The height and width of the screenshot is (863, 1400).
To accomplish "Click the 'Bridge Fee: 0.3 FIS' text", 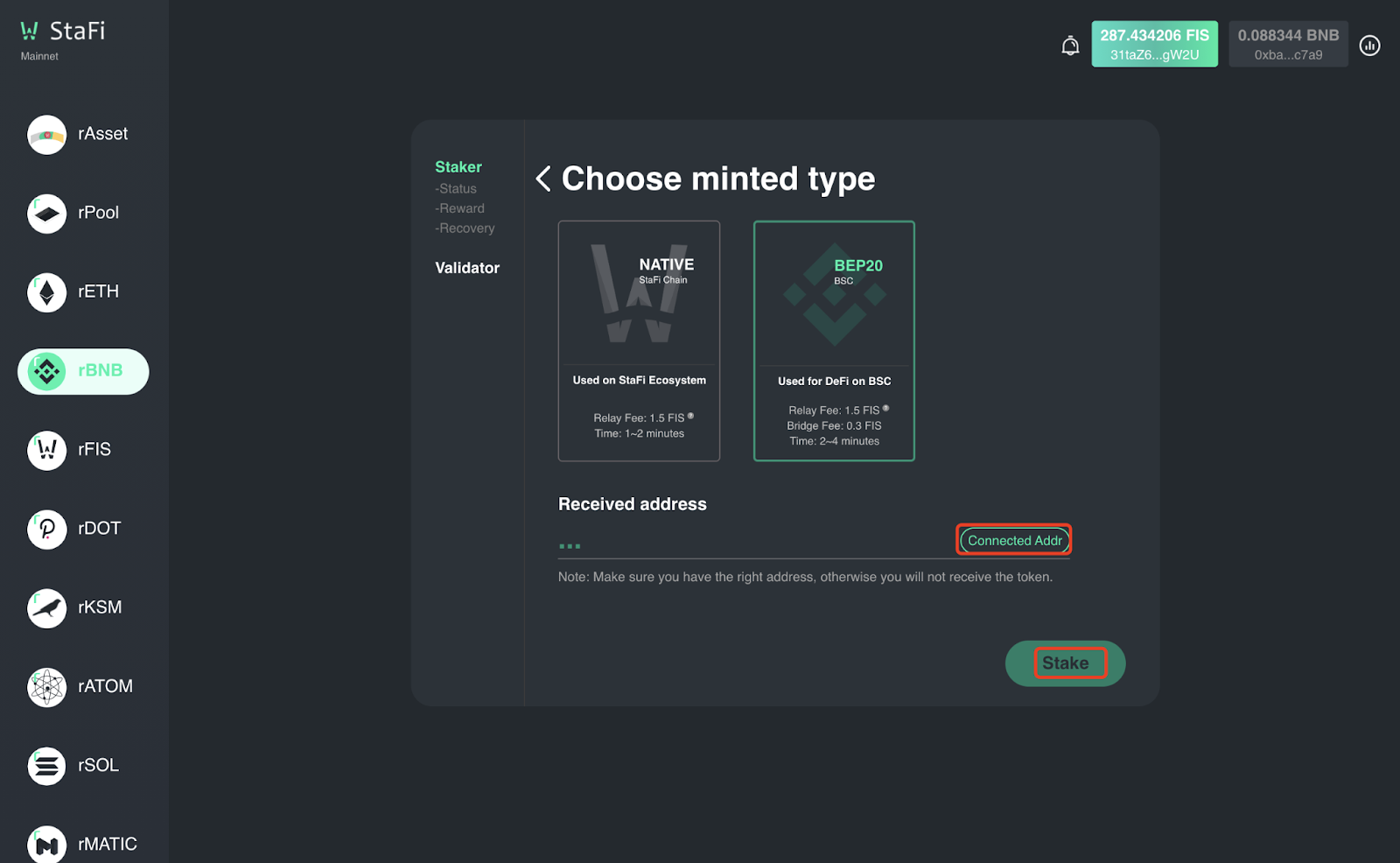I will [835, 425].
